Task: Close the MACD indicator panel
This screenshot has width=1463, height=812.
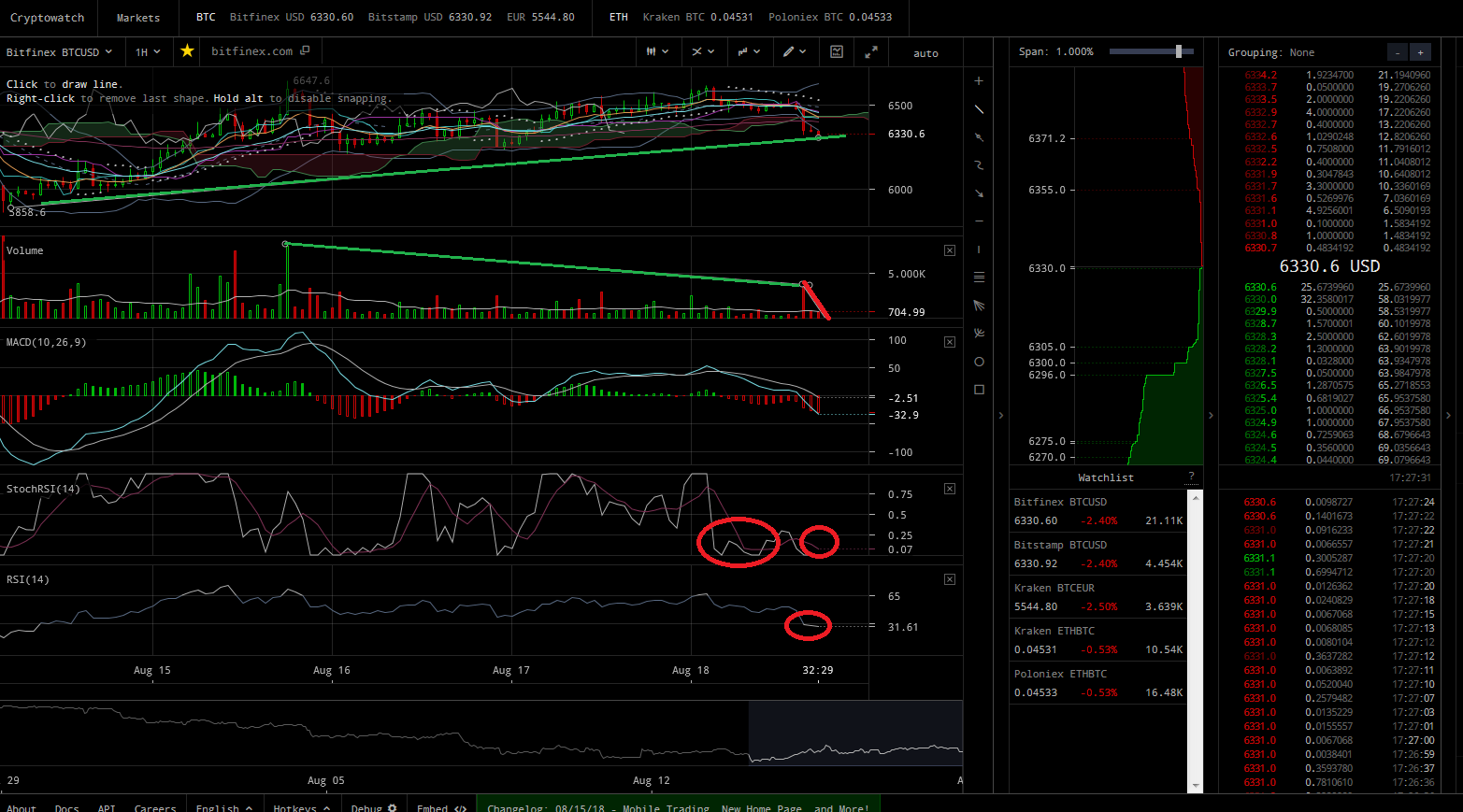Action: point(950,342)
